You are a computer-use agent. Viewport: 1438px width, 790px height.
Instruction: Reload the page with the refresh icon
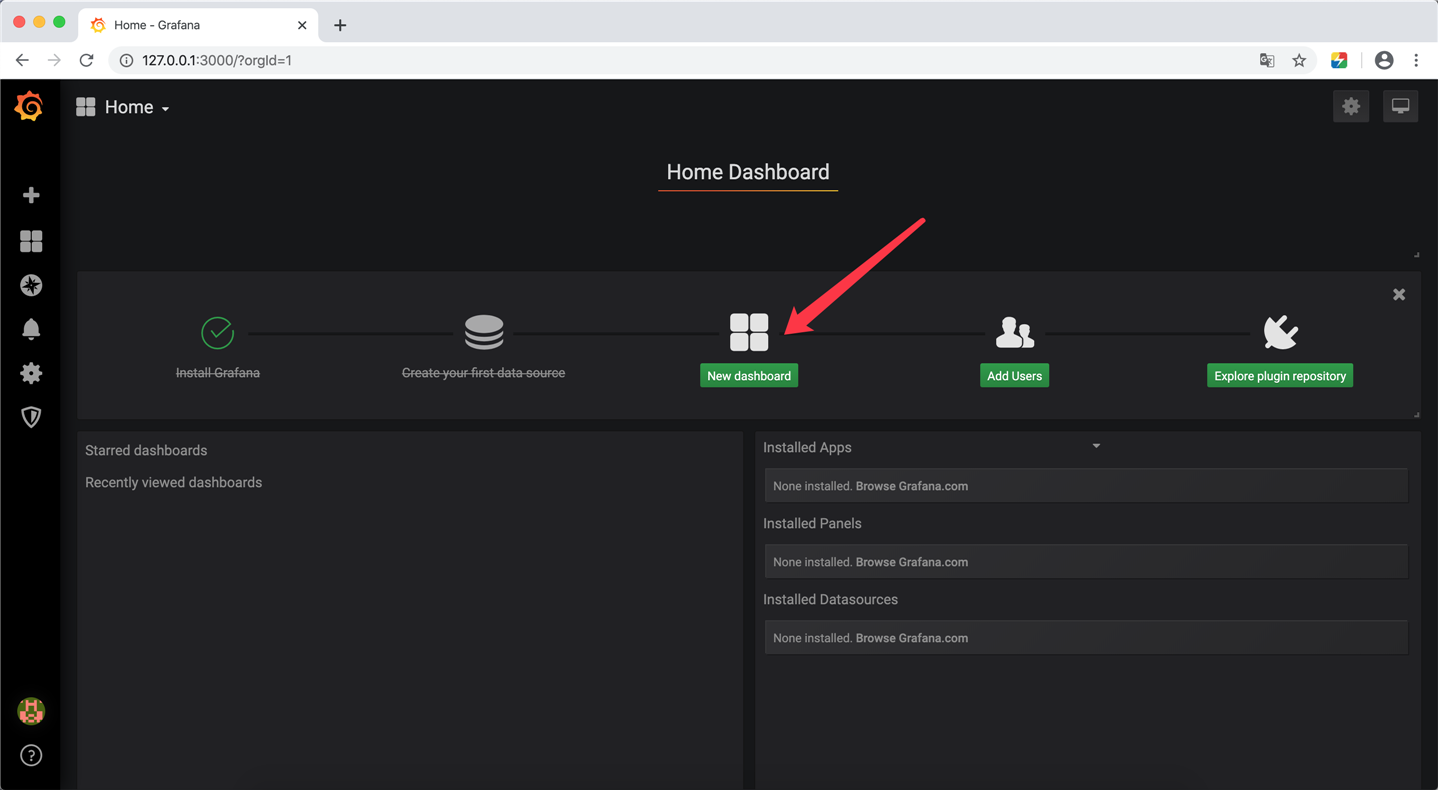[87, 60]
